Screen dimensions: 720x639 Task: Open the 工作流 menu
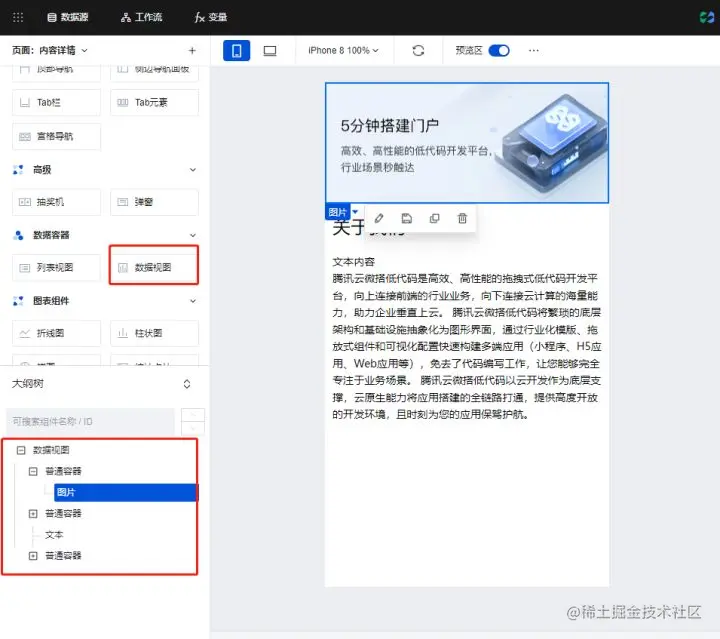[141, 17]
